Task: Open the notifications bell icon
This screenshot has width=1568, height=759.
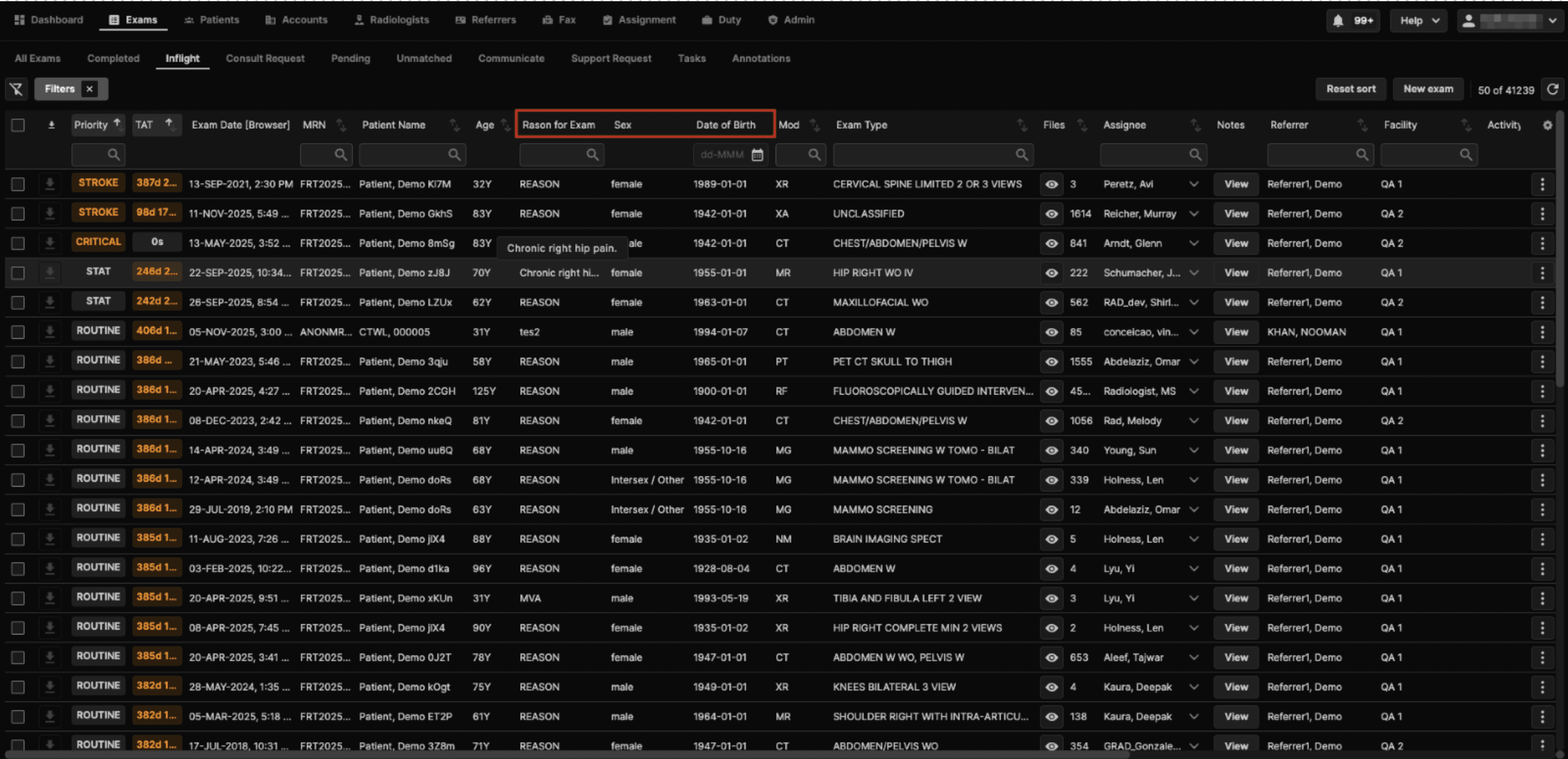Action: [1338, 21]
